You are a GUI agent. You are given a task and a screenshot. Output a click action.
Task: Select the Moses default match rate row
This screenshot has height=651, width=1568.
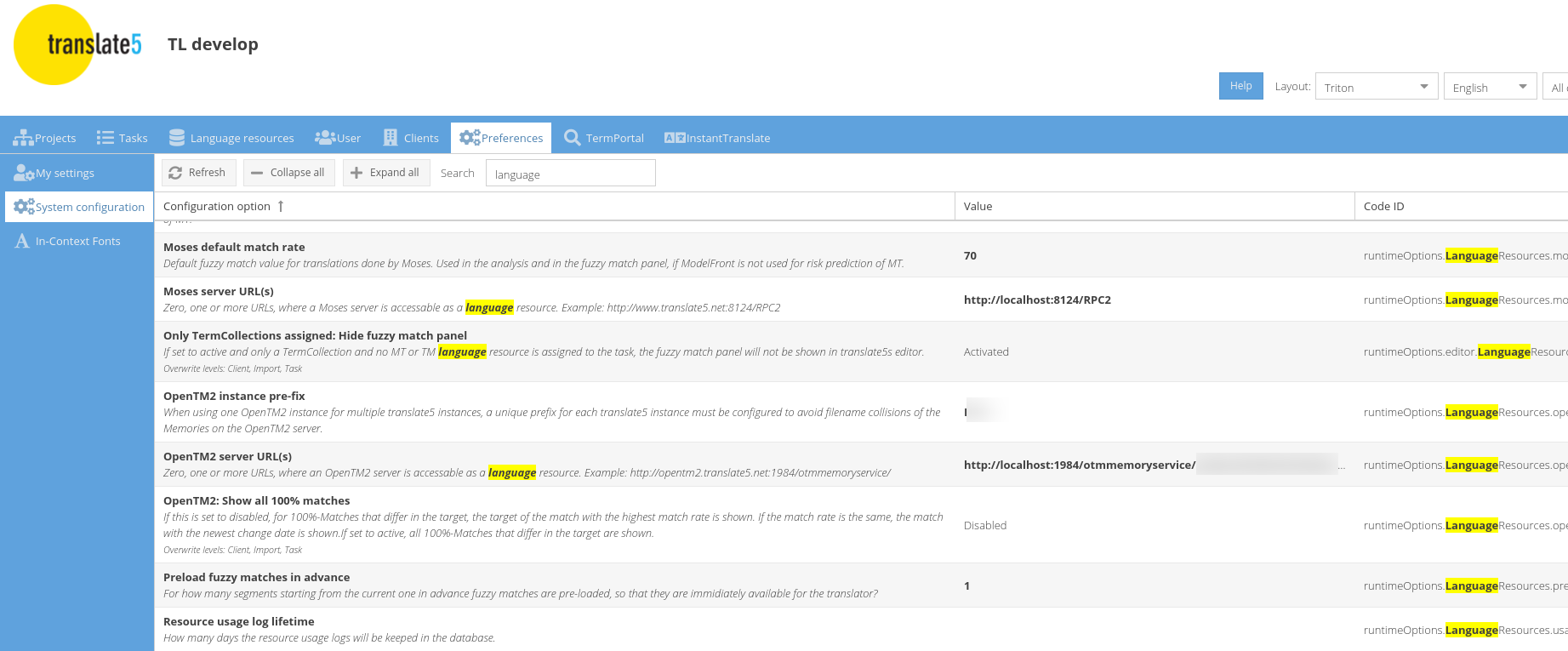click(861, 255)
